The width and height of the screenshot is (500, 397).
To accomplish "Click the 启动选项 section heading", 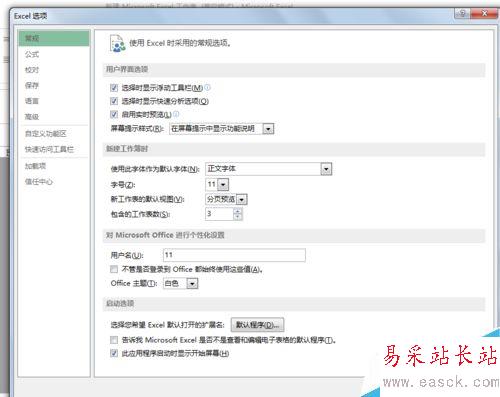I will [x=120, y=303].
